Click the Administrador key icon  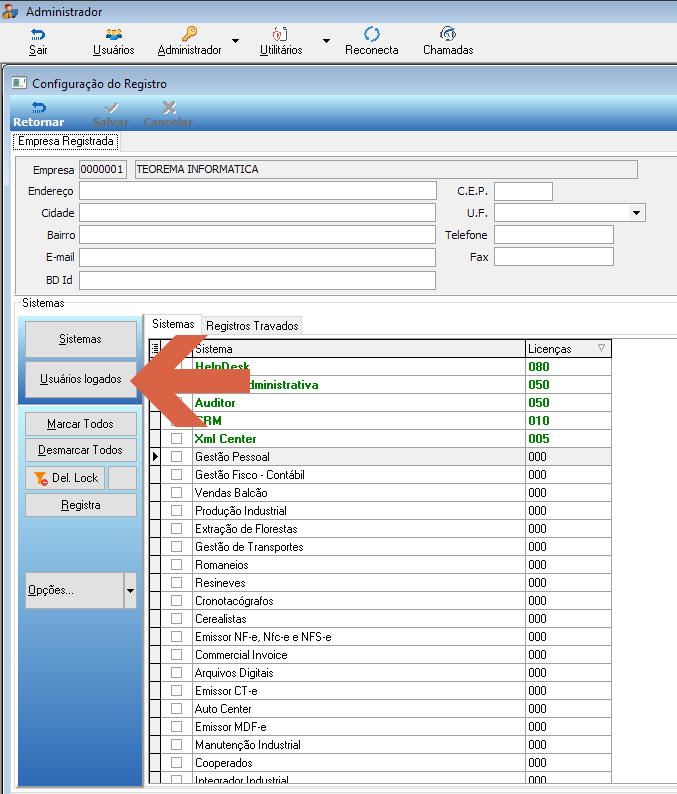click(189, 34)
